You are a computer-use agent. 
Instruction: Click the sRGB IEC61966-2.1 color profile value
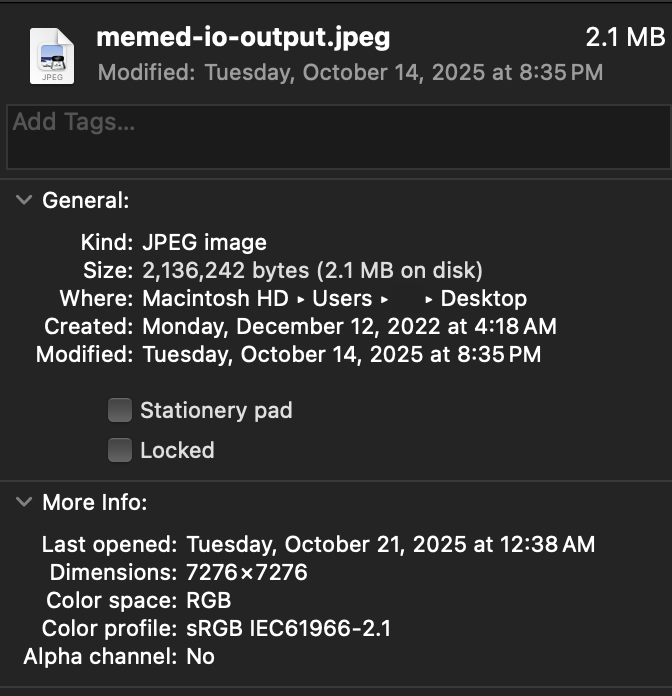click(289, 629)
